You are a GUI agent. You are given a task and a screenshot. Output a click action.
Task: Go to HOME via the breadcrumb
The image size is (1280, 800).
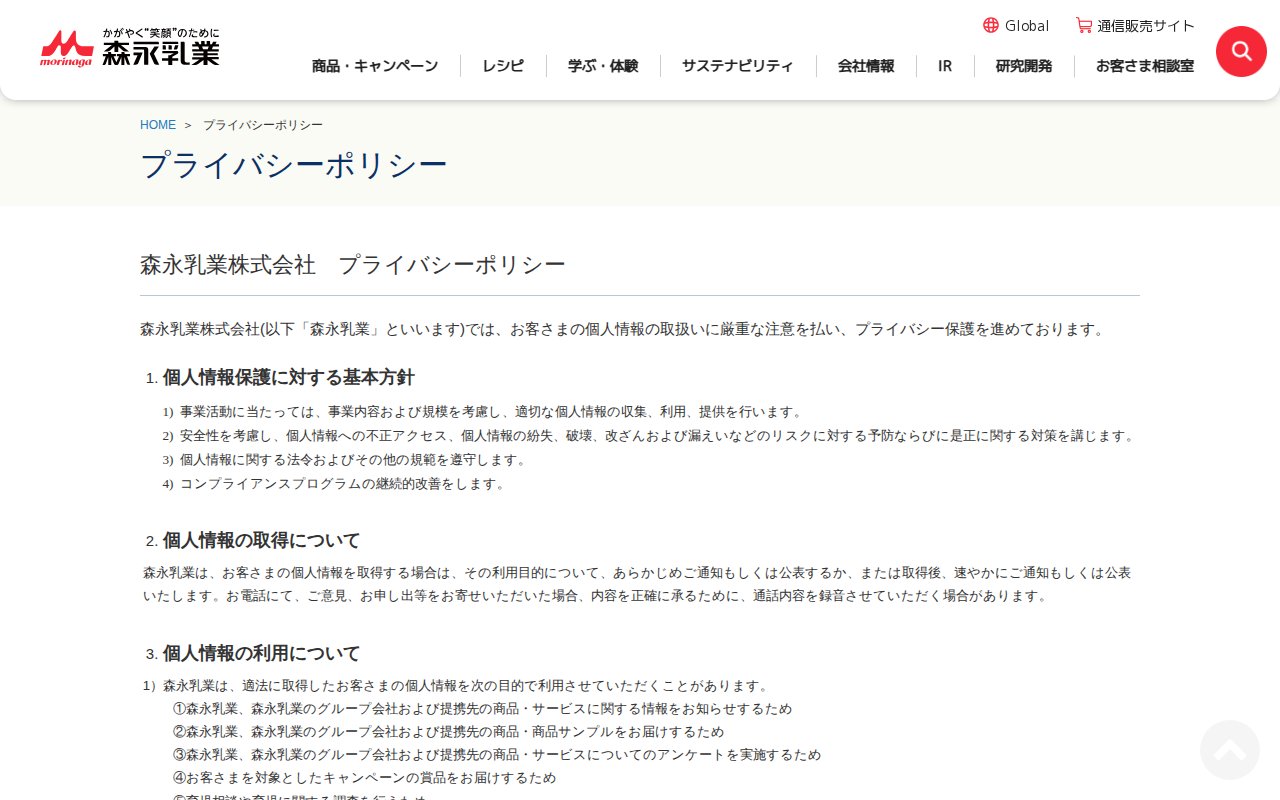[158, 125]
